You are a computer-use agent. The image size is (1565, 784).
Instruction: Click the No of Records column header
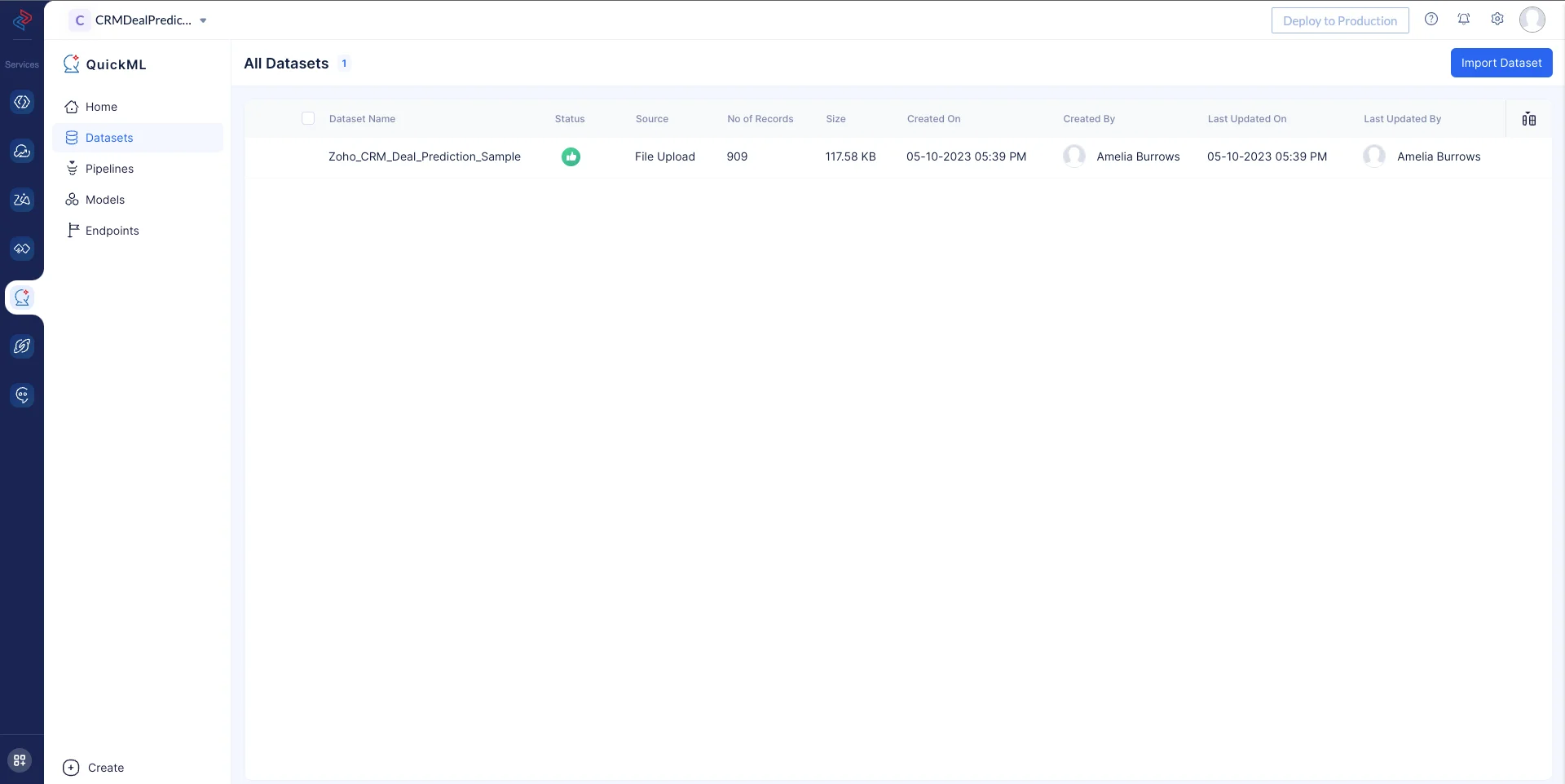tap(760, 119)
